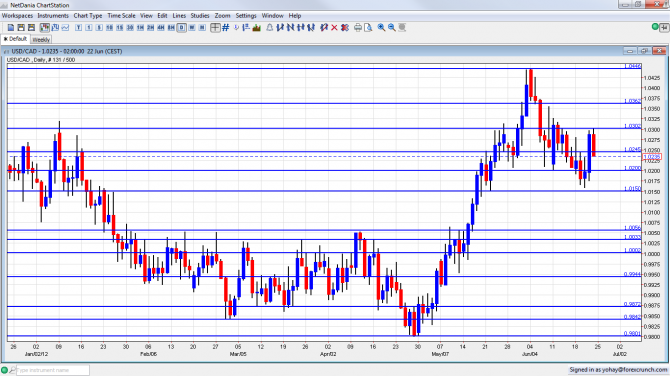Open the Window menu
Viewport: 670px width, 376px height.
[x=272, y=15]
